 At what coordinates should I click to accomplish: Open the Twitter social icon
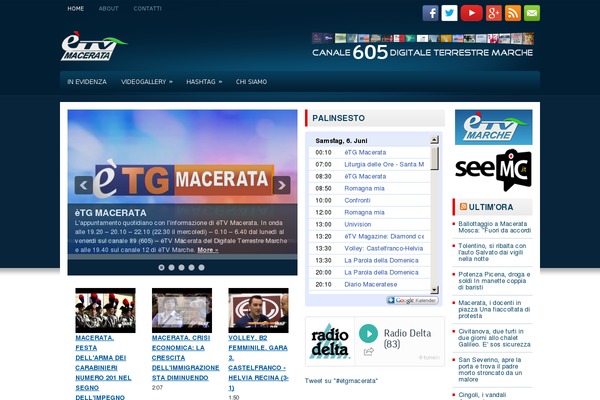pyautogui.click(x=450, y=13)
